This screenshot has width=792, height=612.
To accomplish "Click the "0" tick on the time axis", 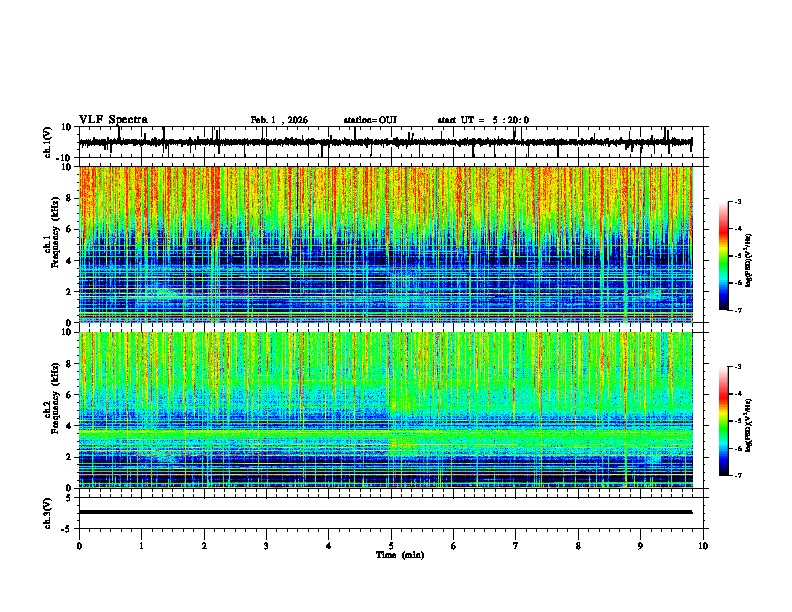I will coord(79,546).
